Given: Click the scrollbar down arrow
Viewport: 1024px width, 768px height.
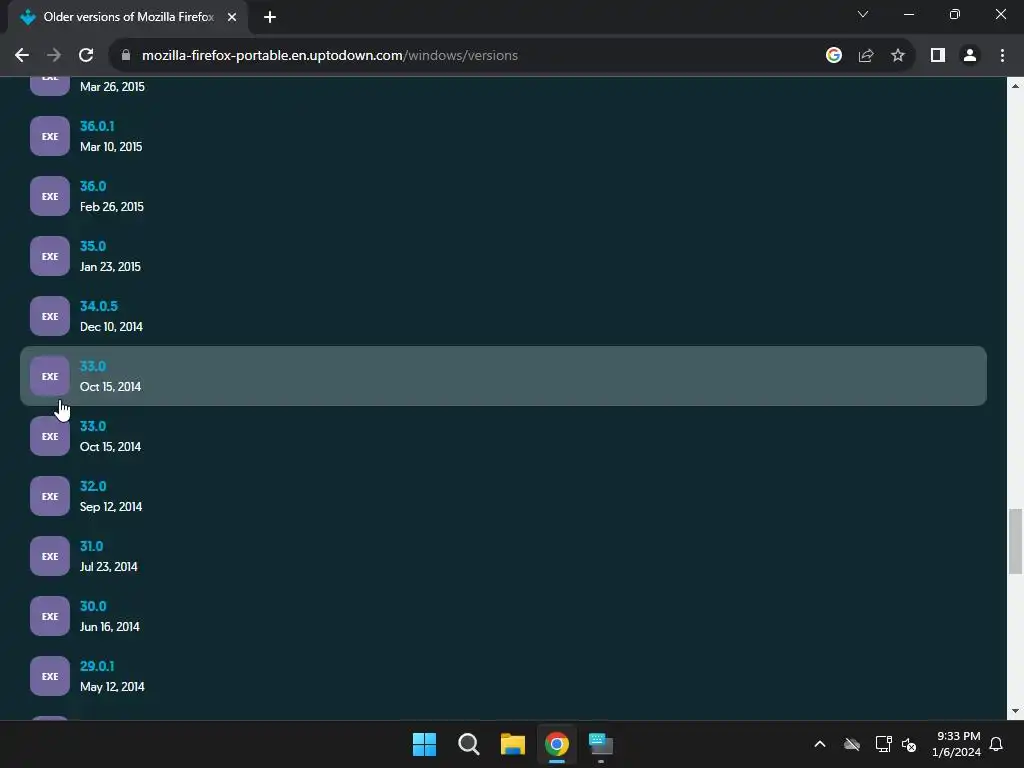Looking at the screenshot, I should [x=1015, y=711].
